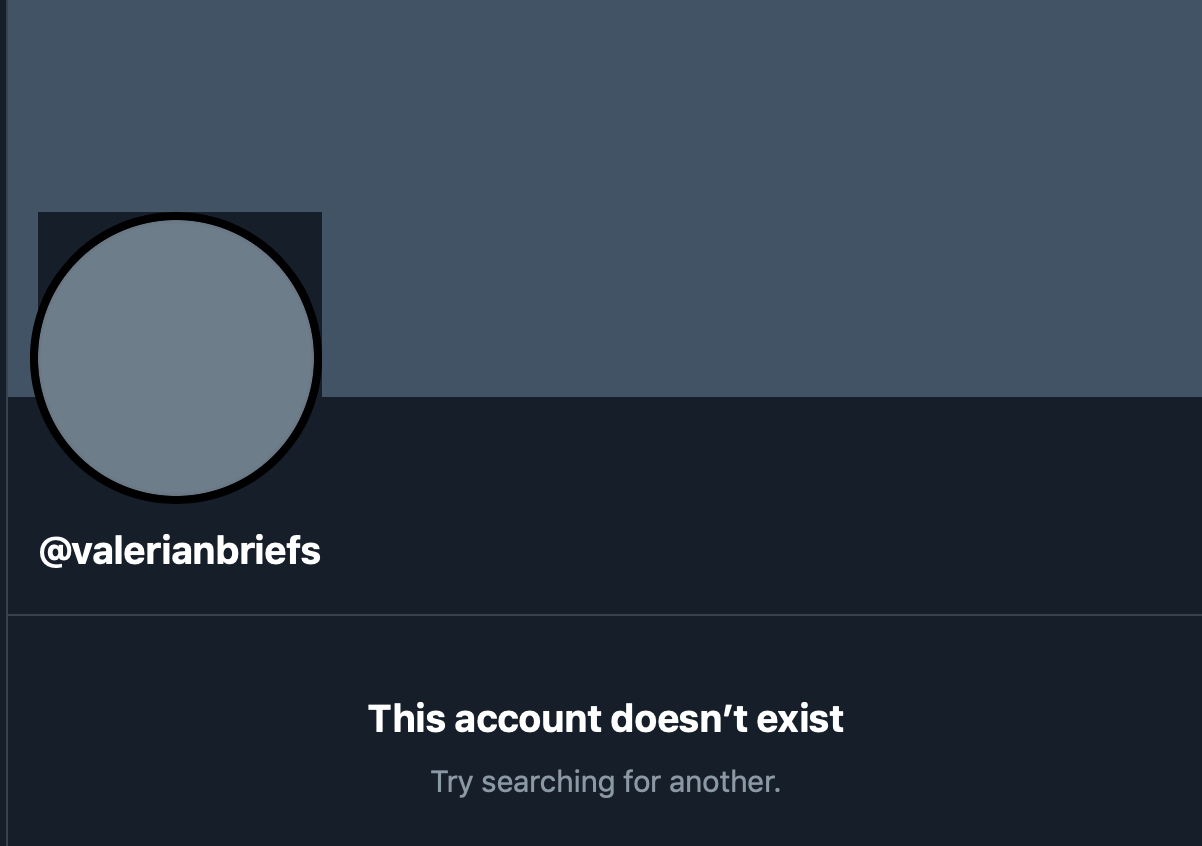
Task: Click the empty space below the search suggestion text
Action: (606, 825)
